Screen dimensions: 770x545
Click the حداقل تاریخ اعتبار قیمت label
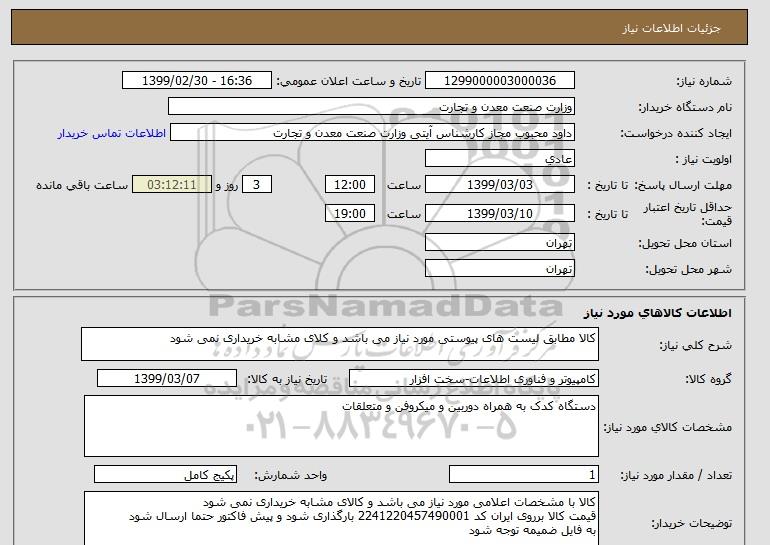coord(687,214)
